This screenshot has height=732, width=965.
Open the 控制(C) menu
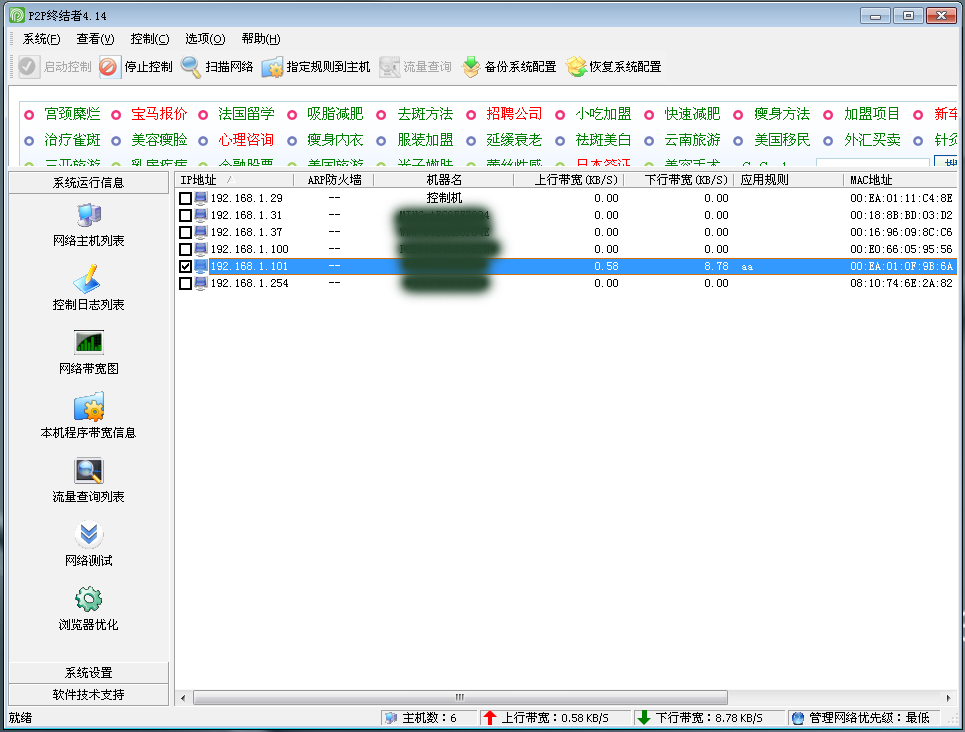coord(149,39)
